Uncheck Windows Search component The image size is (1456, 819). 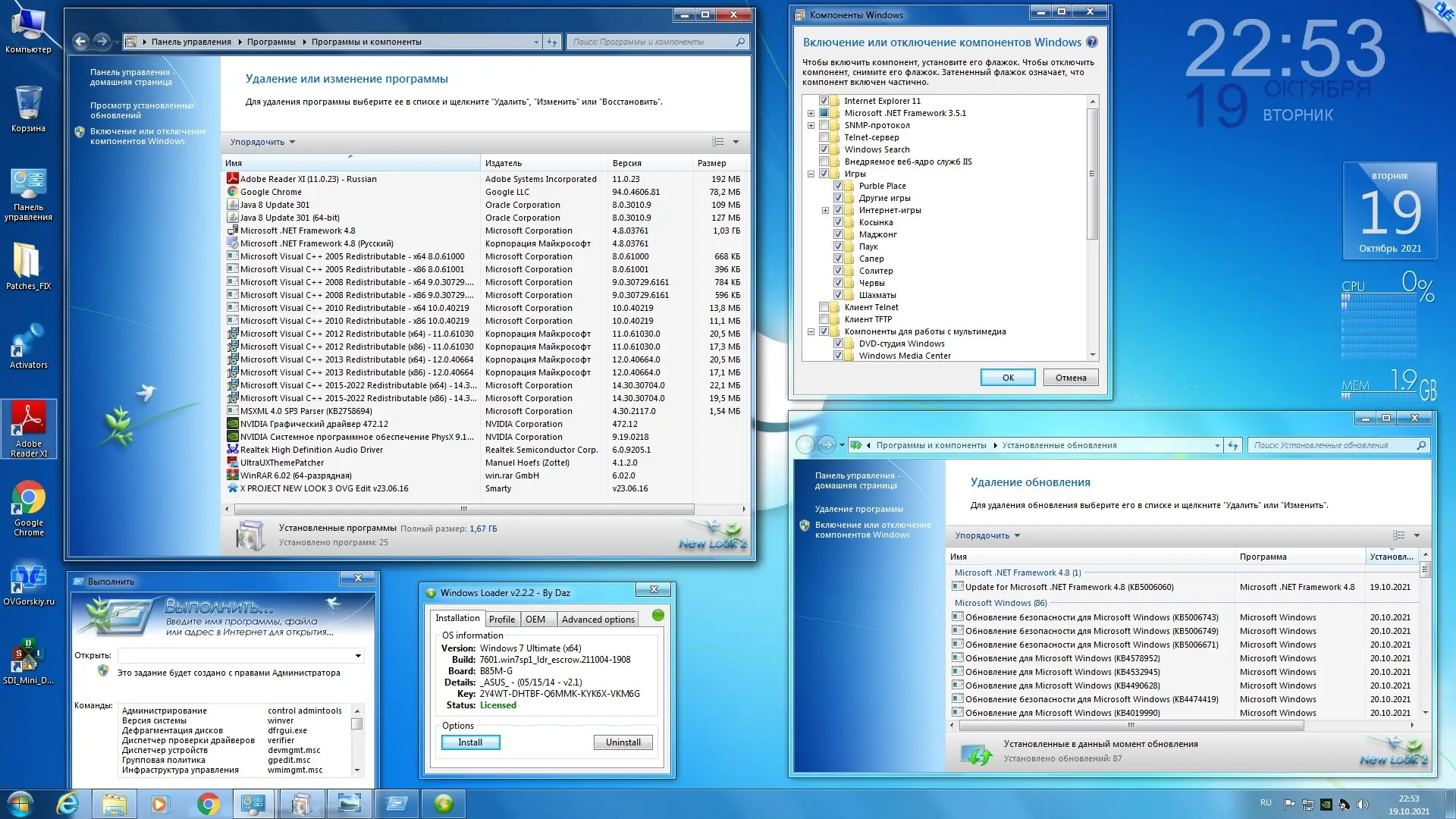[x=824, y=149]
